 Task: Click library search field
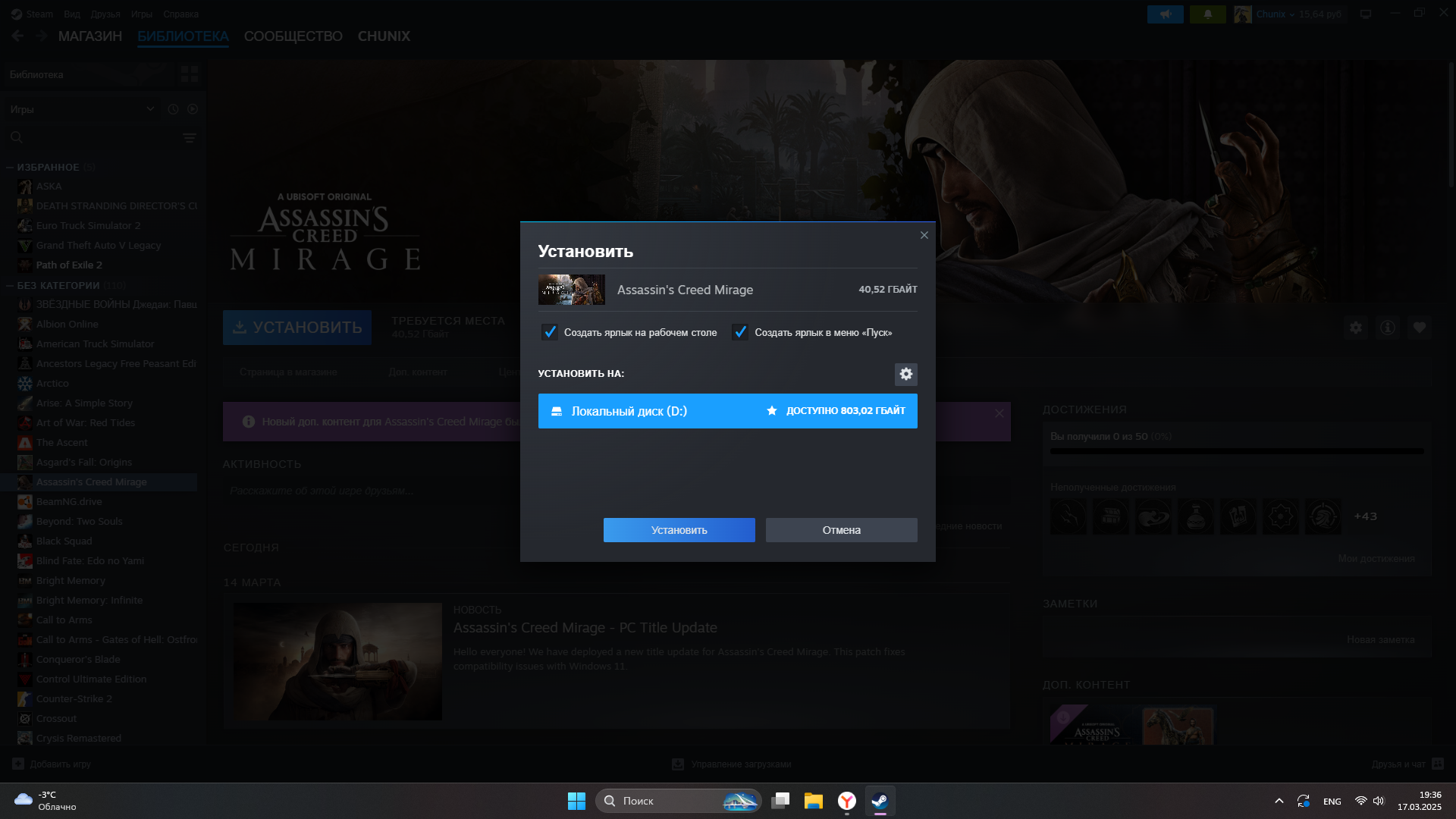click(x=91, y=137)
